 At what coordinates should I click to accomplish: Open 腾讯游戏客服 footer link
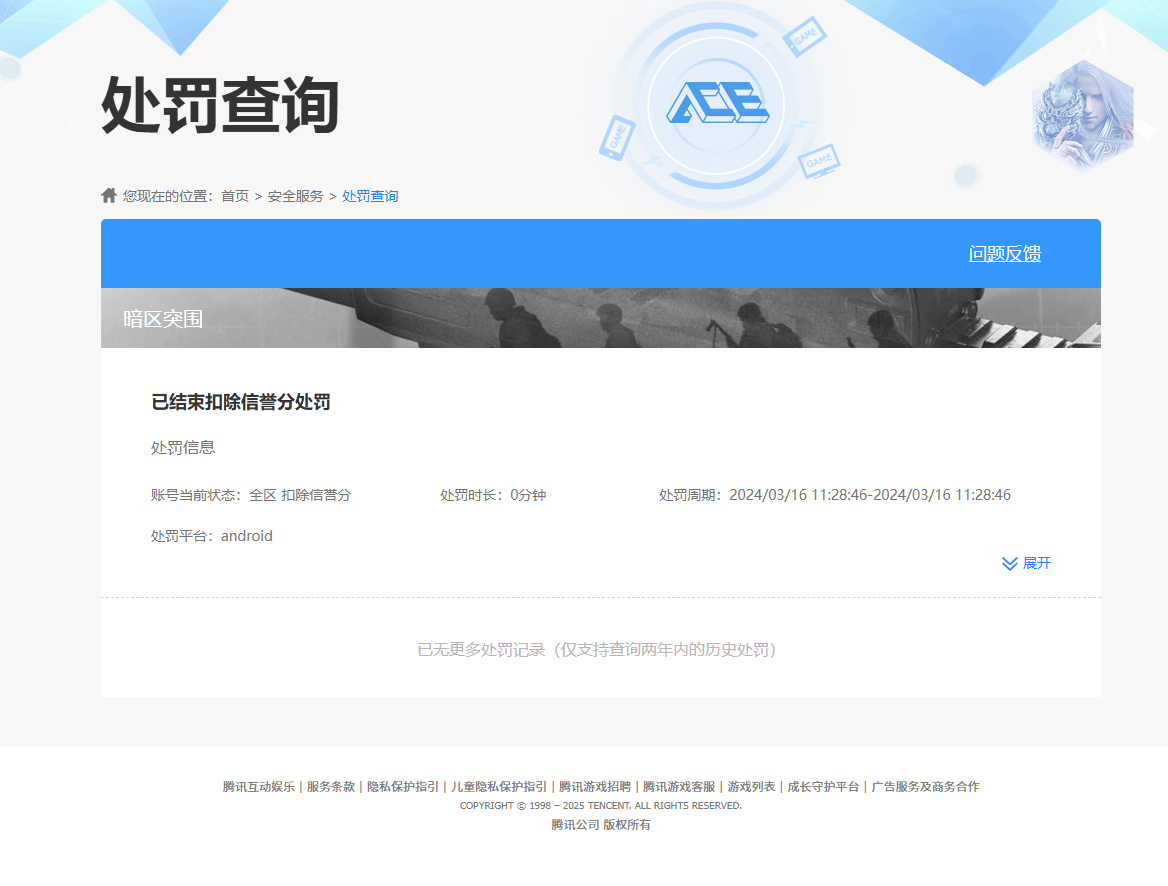(679, 787)
